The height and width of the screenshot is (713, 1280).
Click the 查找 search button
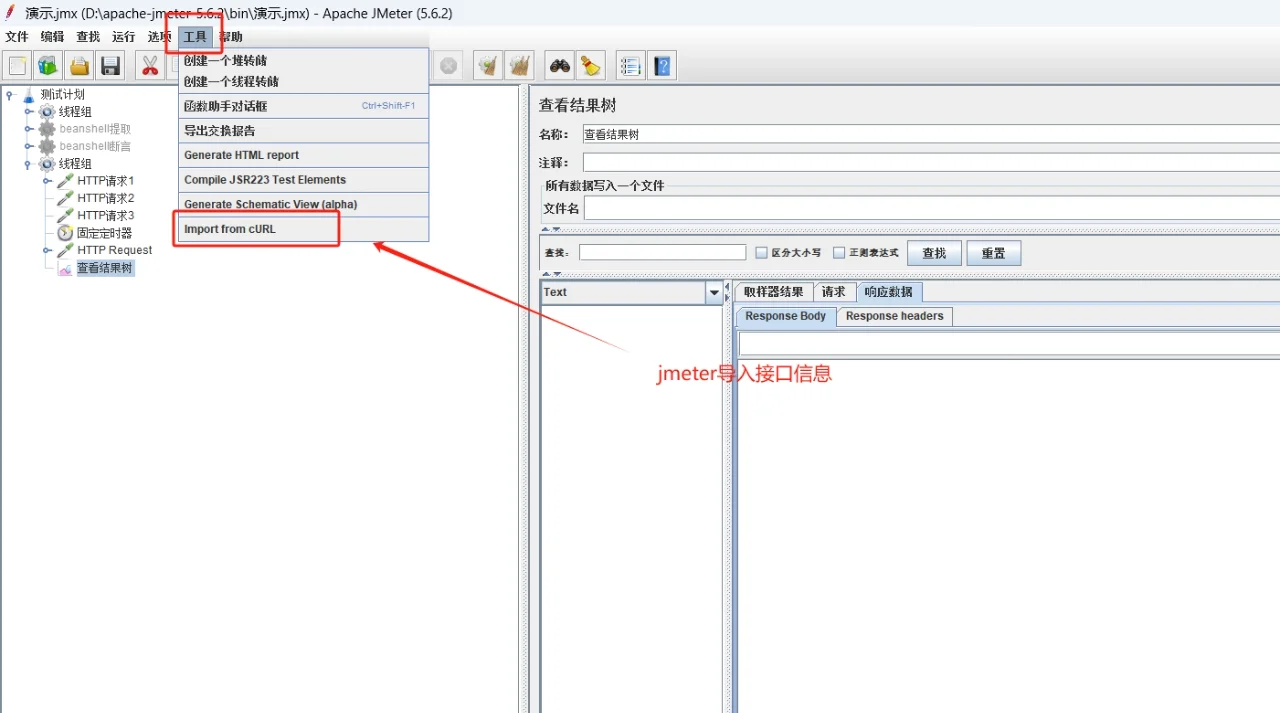click(934, 253)
